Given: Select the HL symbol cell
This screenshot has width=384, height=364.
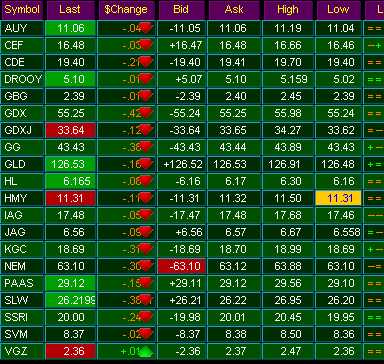Looking at the screenshot, I should [x=22, y=181].
